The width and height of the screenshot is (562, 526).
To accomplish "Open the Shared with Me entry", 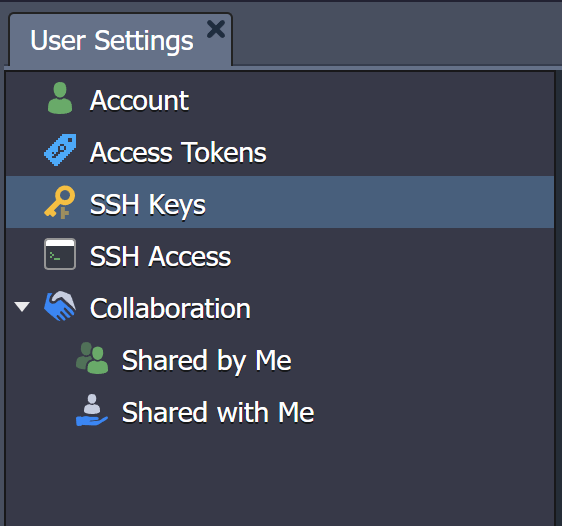I will 218,412.
